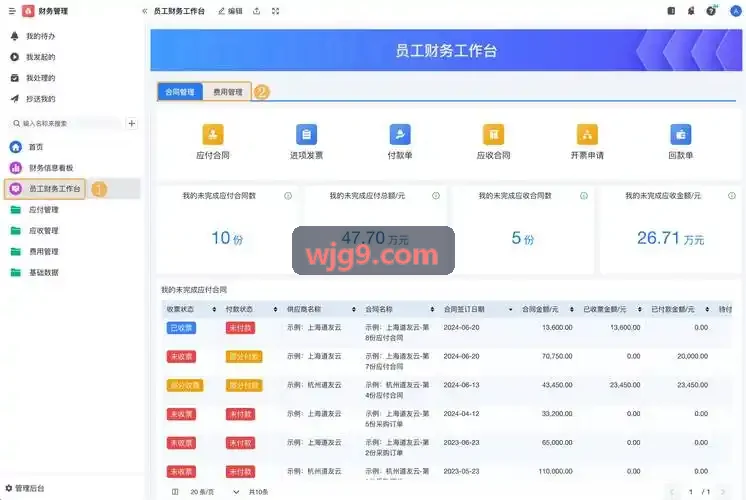Click info icon on 我的未完成应付合同数 card
The image size is (746, 500).
coord(288,196)
